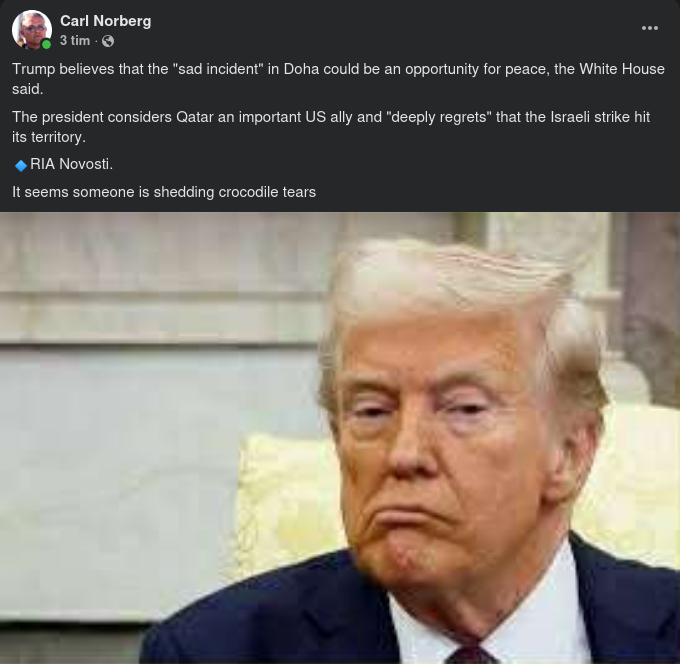Click the phrase "White House" in the post
Screen dimensions: 680x664
pyautogui.click(x=622, y=69)
